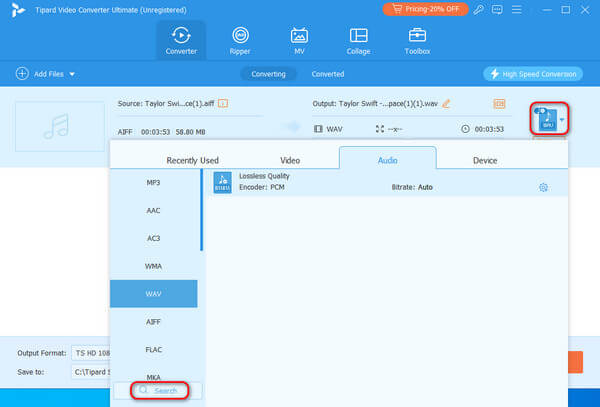Click the output duration 00:03:53
This screenshot has width=600, height=407.
pyautogui.click(x=489, y=129)
